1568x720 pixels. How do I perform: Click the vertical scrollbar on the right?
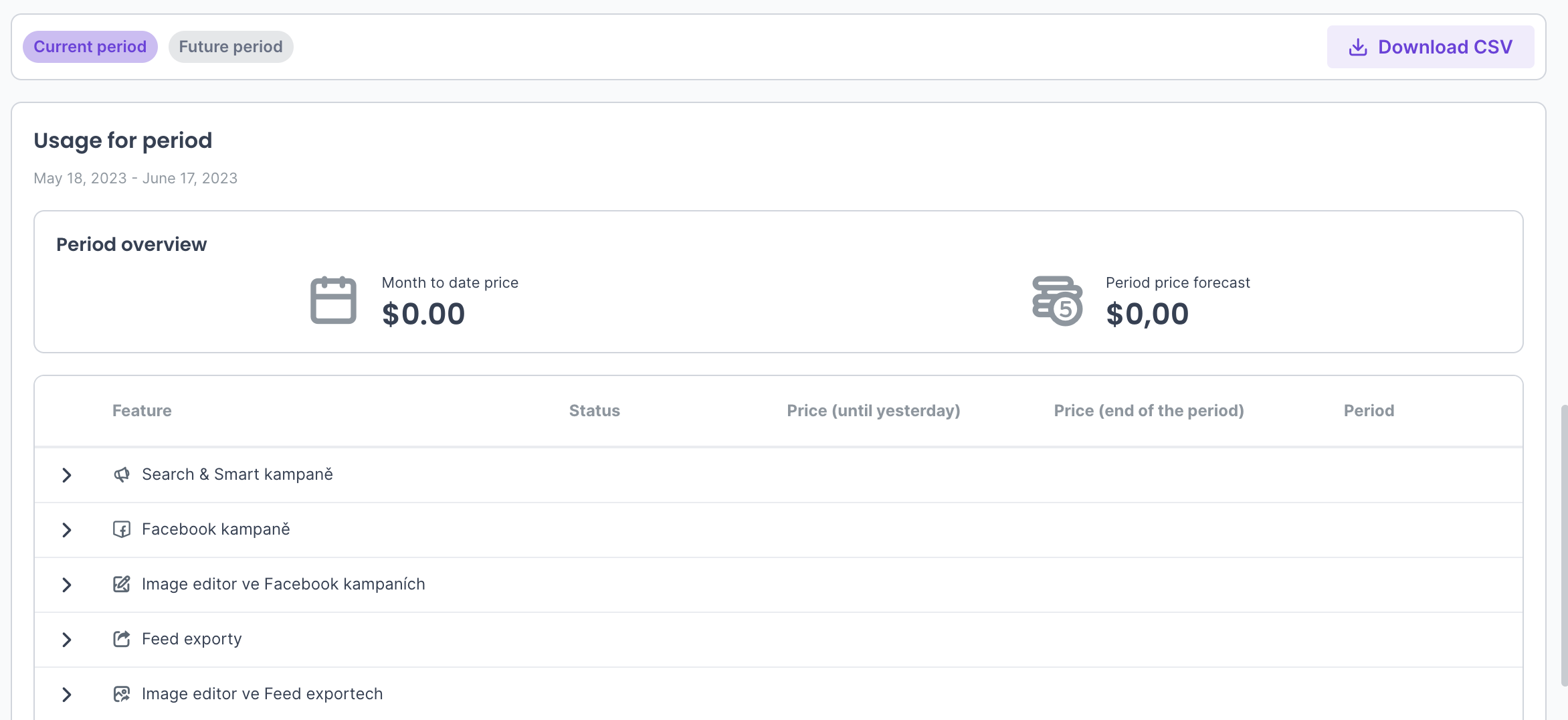(1563, 545)
